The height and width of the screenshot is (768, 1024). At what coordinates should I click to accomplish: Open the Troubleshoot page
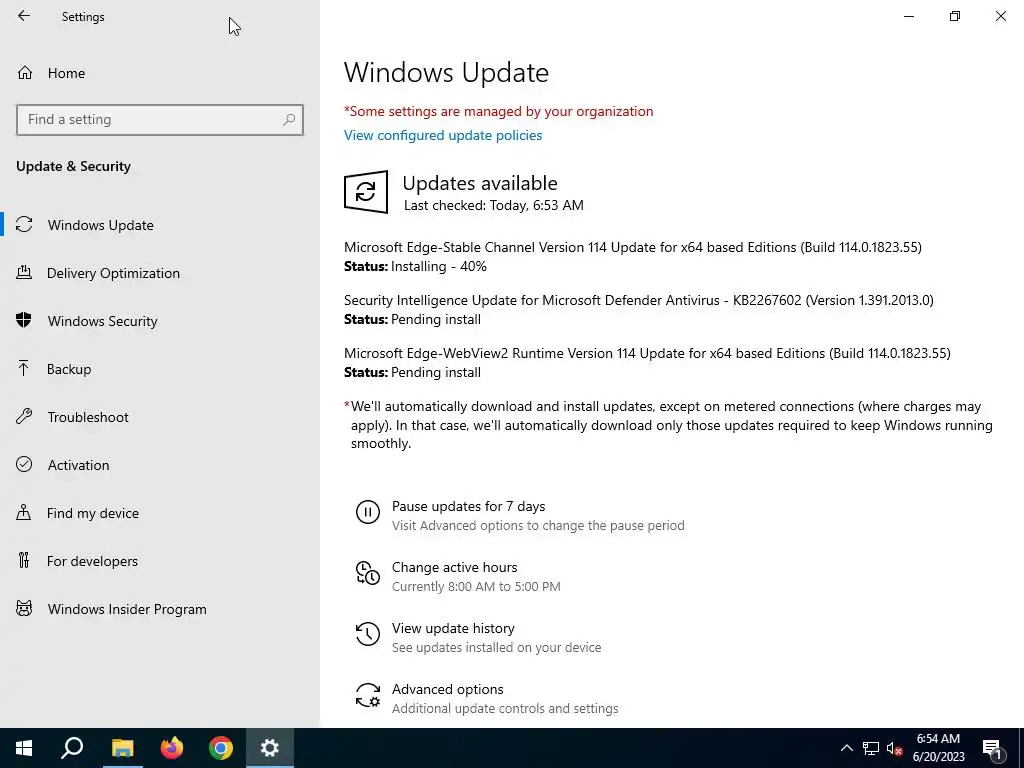tap(160, 417)
